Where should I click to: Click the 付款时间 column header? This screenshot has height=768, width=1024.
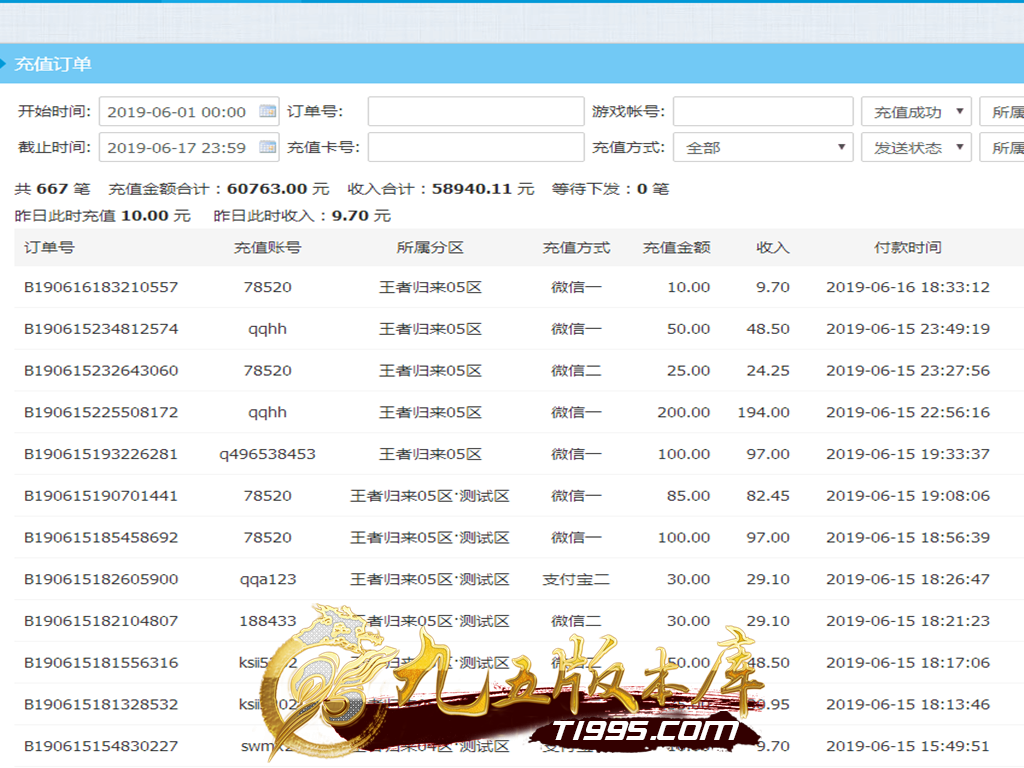click(x=908, y=248)
